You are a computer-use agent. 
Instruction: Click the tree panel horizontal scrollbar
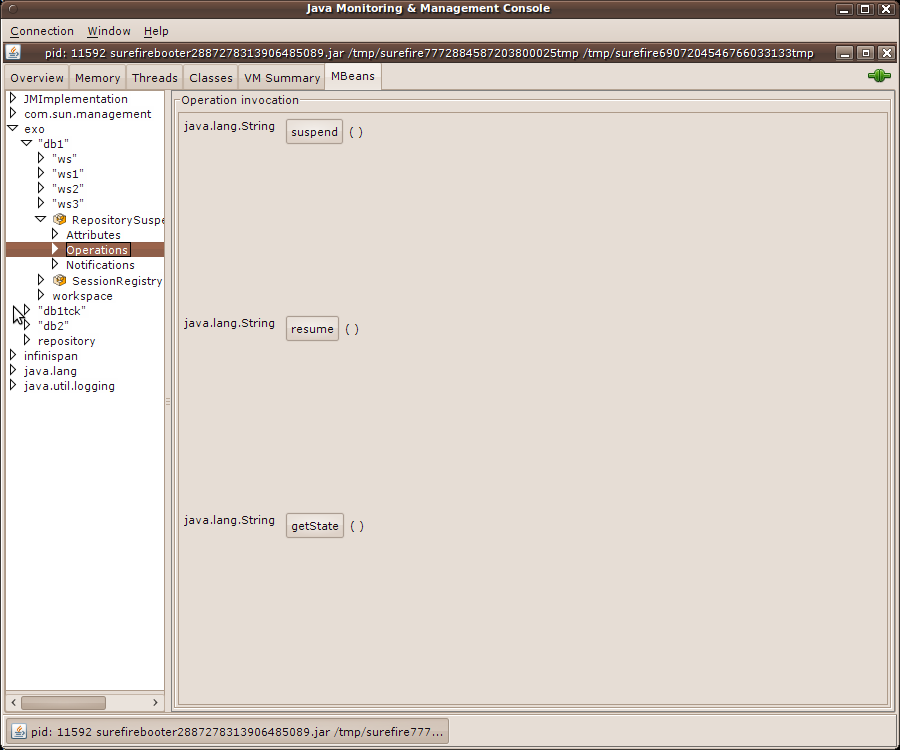64,703
